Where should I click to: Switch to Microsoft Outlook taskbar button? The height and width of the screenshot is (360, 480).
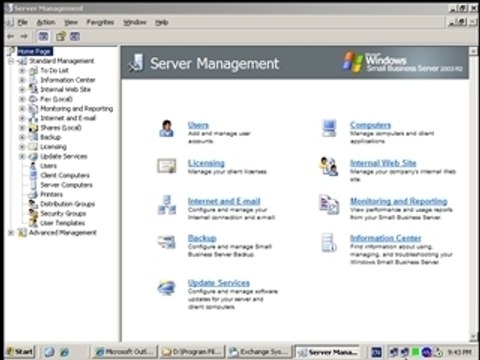click(x=125, y=352)
